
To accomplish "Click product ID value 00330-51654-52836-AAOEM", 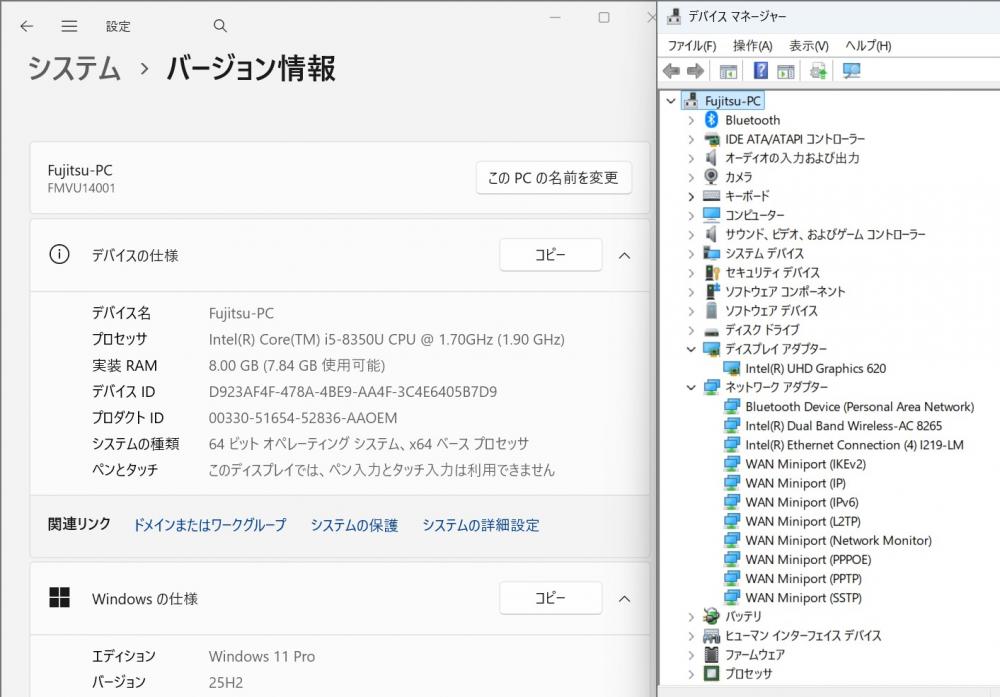I will [303, 418].
